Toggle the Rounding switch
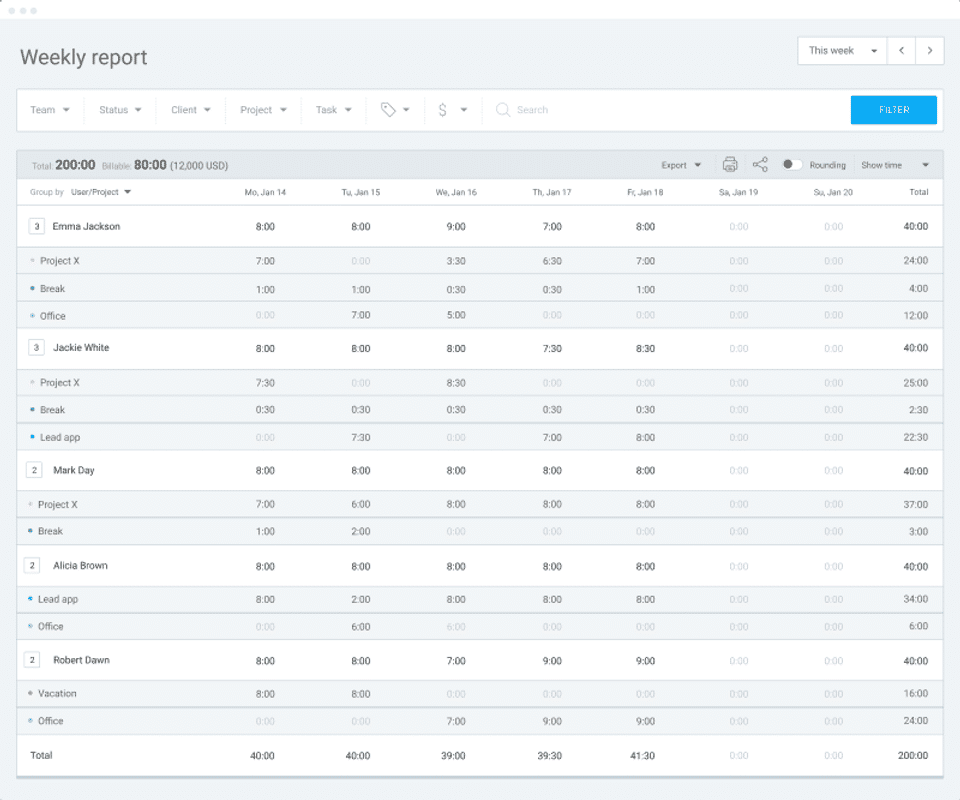The height and width of the screenshot is (800, 960). point(791,165)
